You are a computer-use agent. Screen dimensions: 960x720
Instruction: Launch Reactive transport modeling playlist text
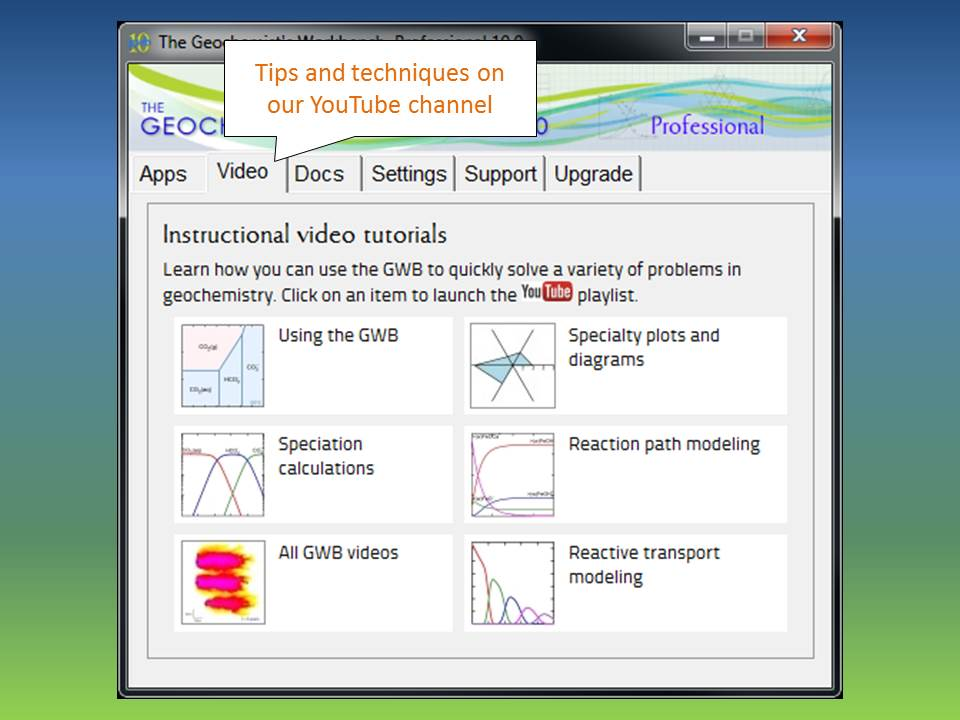coord(643,565)
